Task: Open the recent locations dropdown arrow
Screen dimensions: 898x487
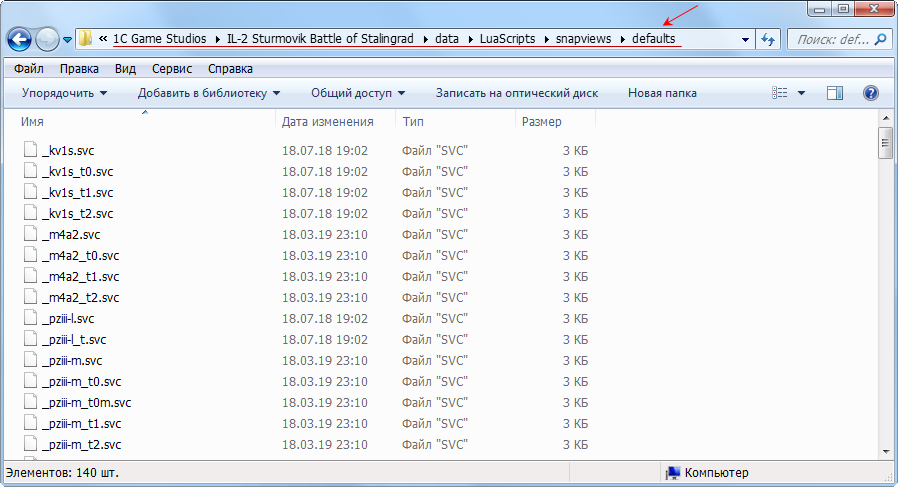Action: point(67,40)
